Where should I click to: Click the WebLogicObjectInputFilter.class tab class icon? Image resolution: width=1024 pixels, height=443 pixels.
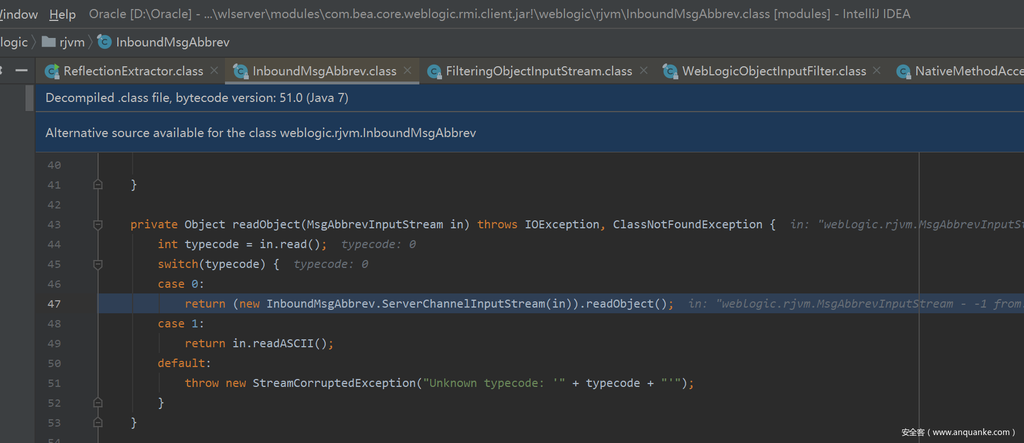[670, 71]
